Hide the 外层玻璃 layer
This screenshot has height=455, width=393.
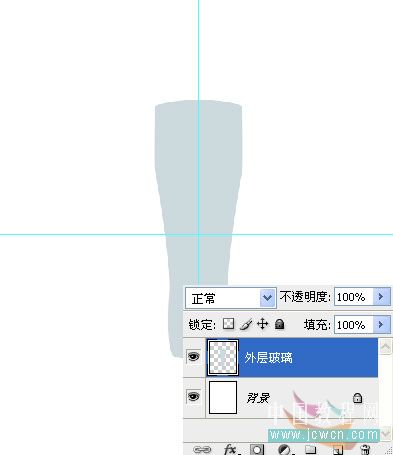[x=194, y=356]
